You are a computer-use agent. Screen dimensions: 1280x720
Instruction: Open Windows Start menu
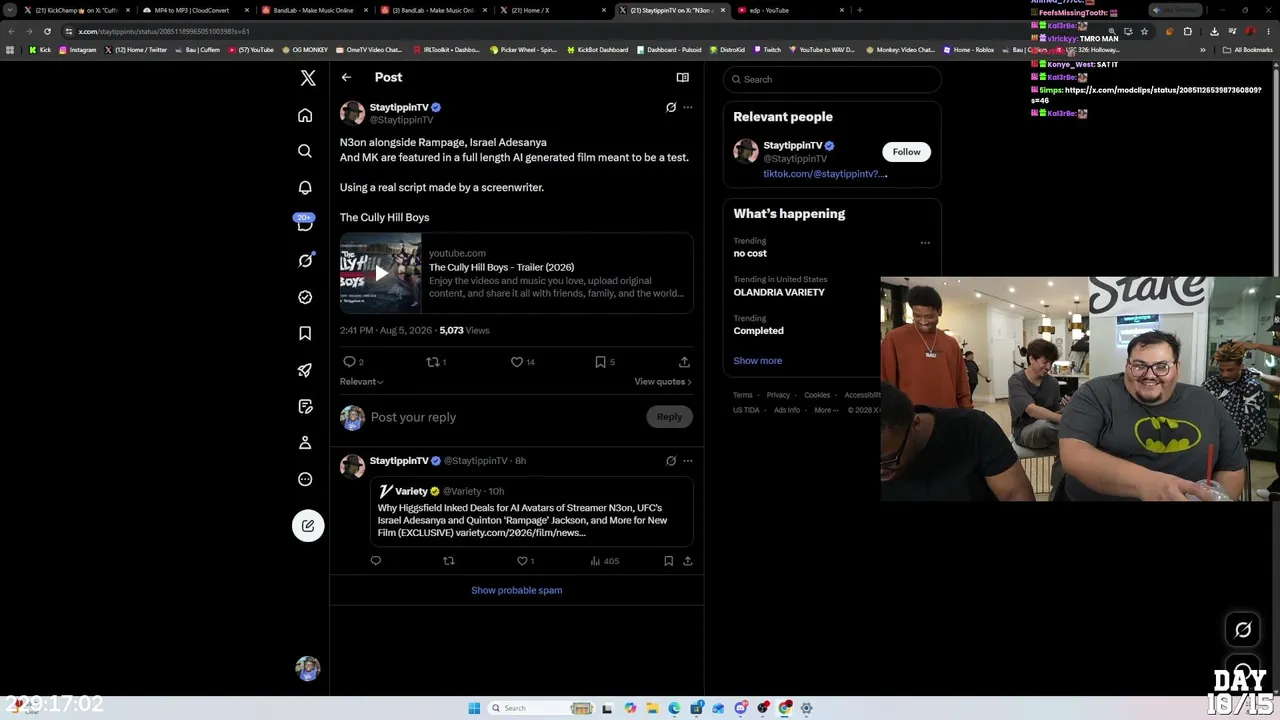(x=474, y=708)
